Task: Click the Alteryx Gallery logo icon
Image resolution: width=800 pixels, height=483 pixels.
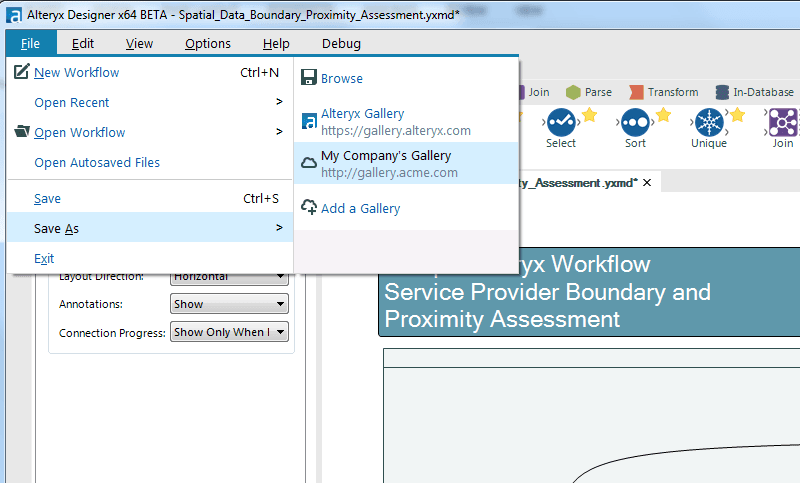Action: pos(309,121)
